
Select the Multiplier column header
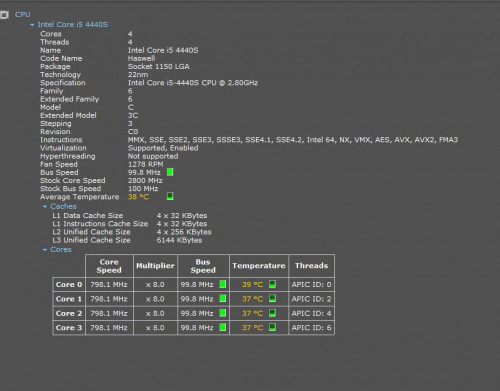pos(155,266)
